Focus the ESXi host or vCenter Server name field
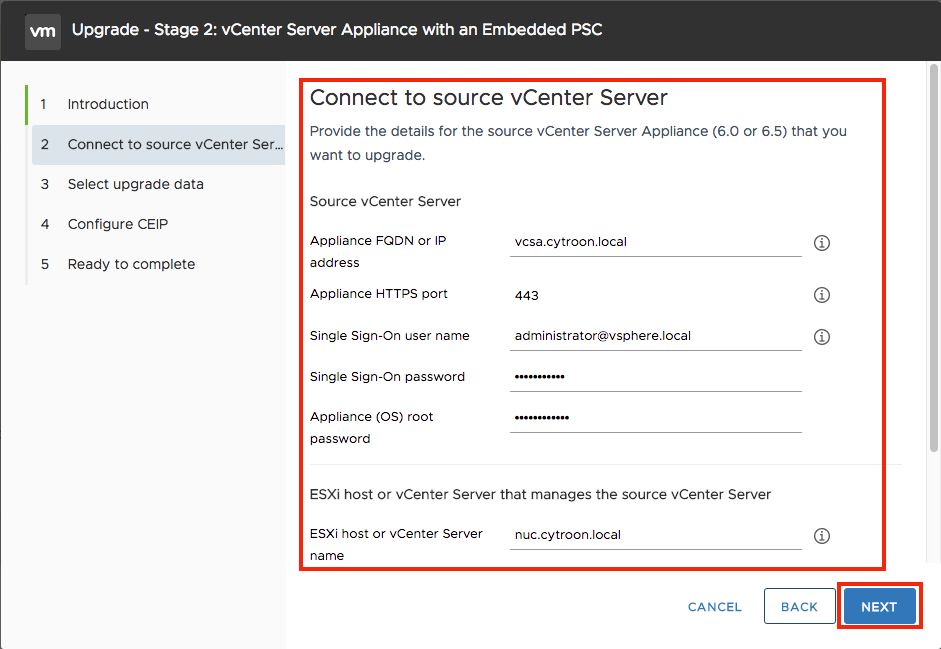The image size is (941, 649). (655, 535)
